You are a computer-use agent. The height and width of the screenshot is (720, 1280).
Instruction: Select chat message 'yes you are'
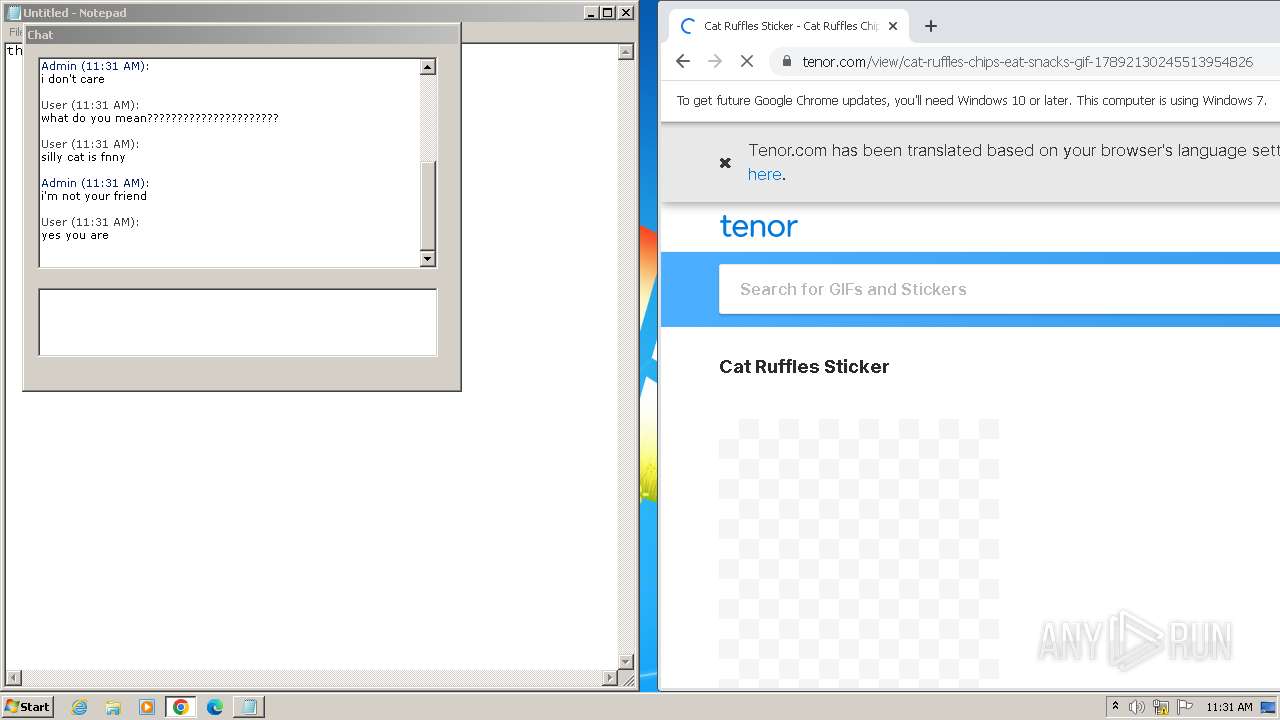pyautogui.click(x=75, y=235)
